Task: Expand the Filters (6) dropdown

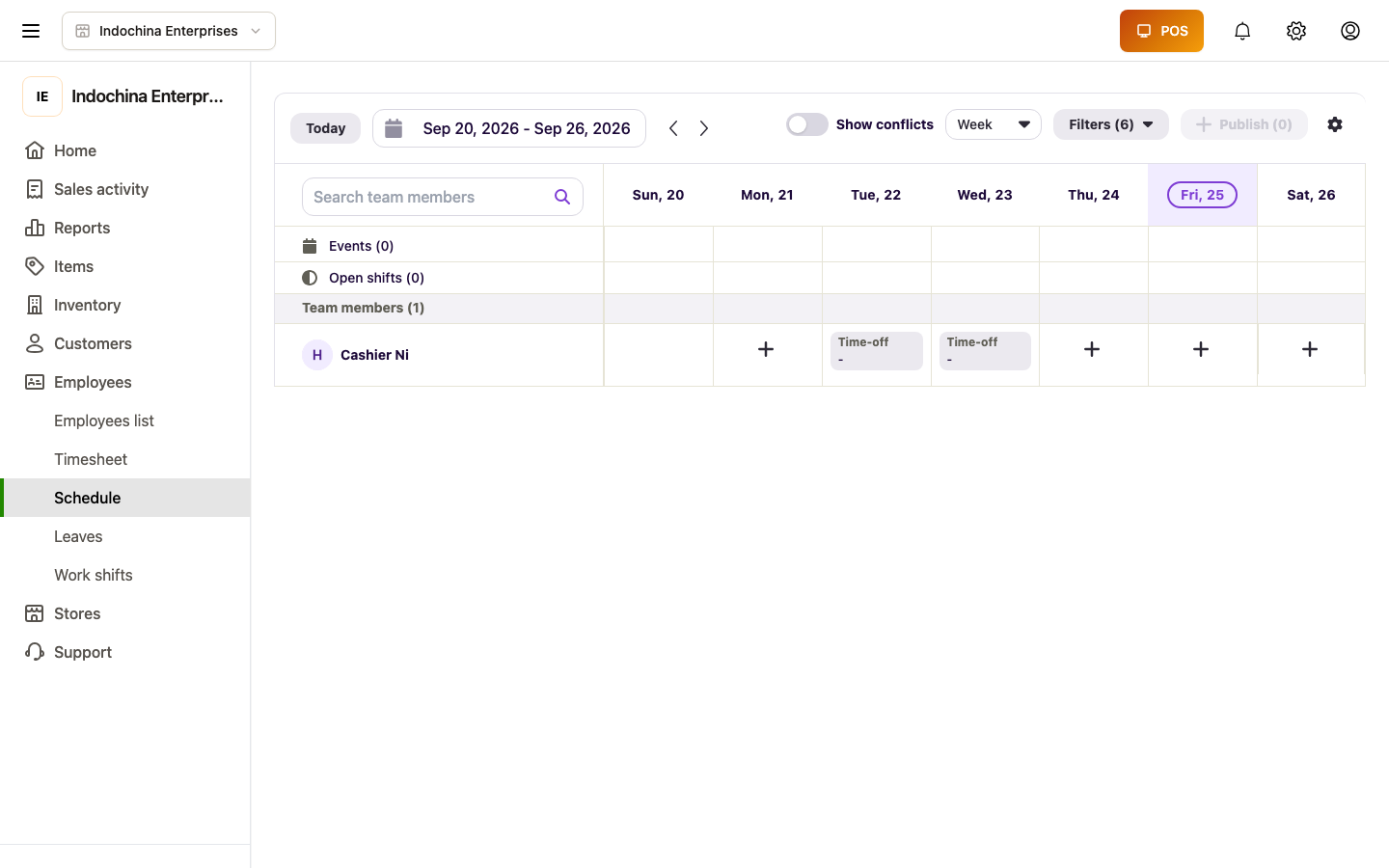Action: [1111, 124]
